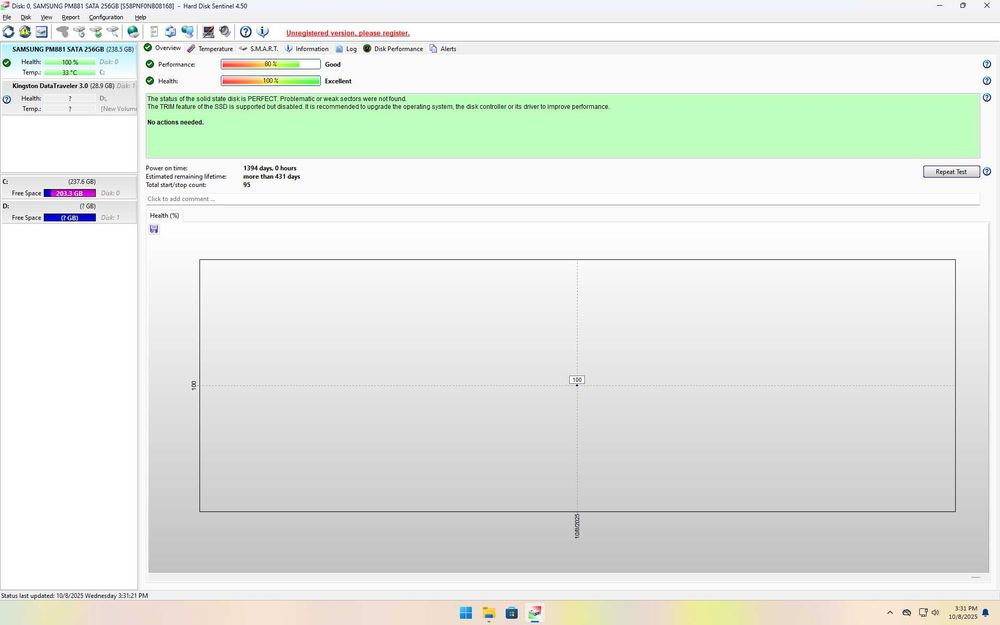Click the Repeat Test button
Viewport: 1000px width, 625px height.
pyautogui.click(x=951, y=172)
